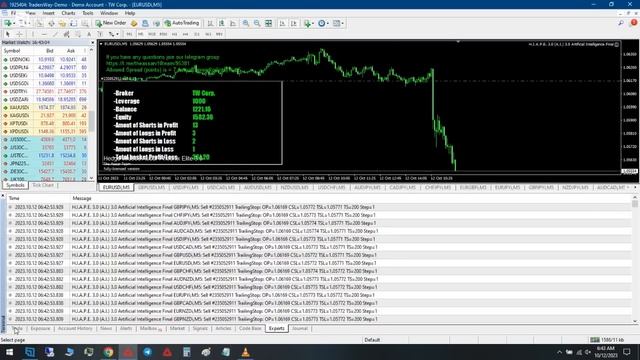Select the Equidistant Channel tool
640x360 pixels.
click(66, 34)
